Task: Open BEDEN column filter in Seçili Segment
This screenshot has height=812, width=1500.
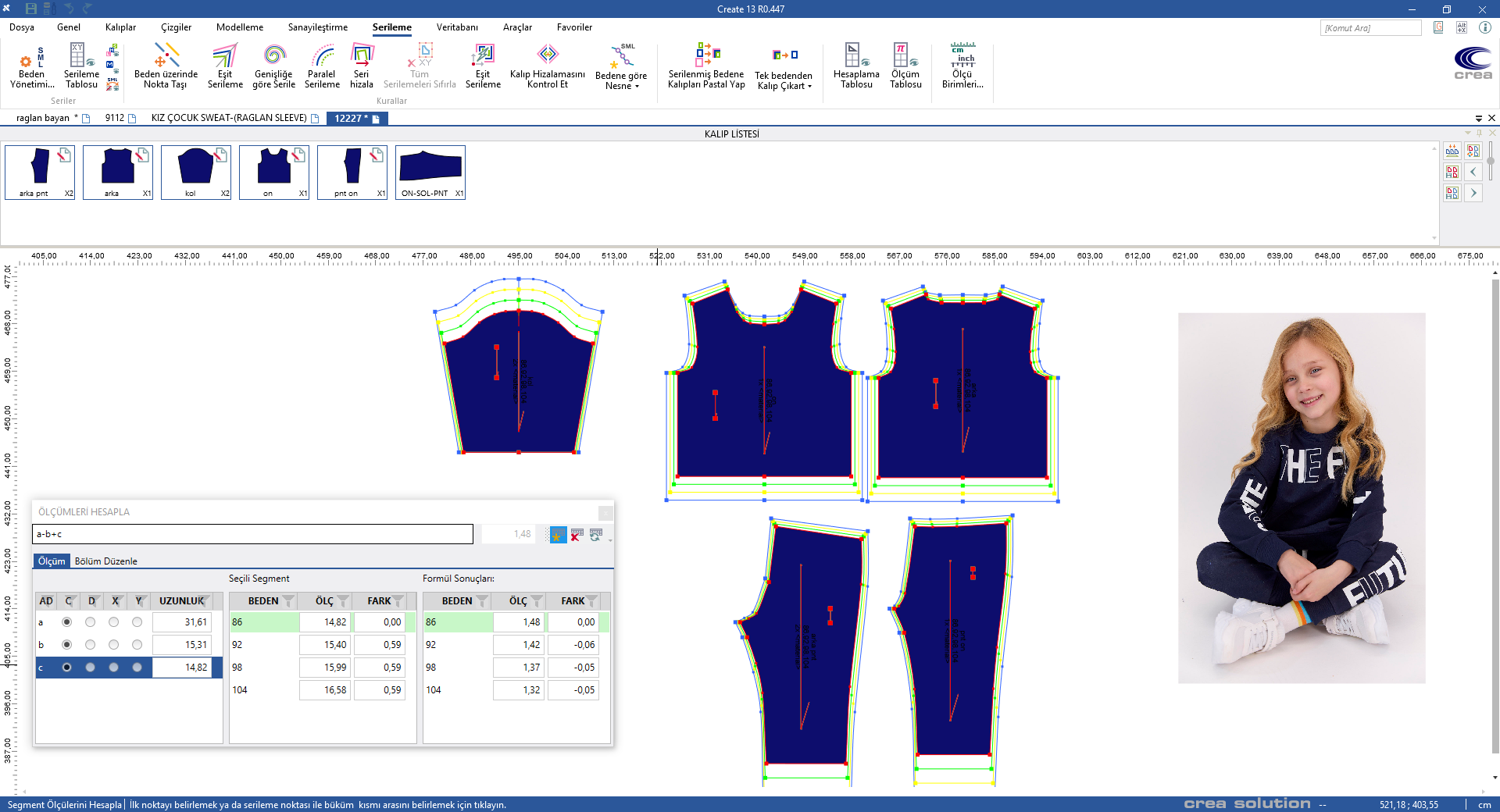Action: pyautogui.click(x=289, y=601)
